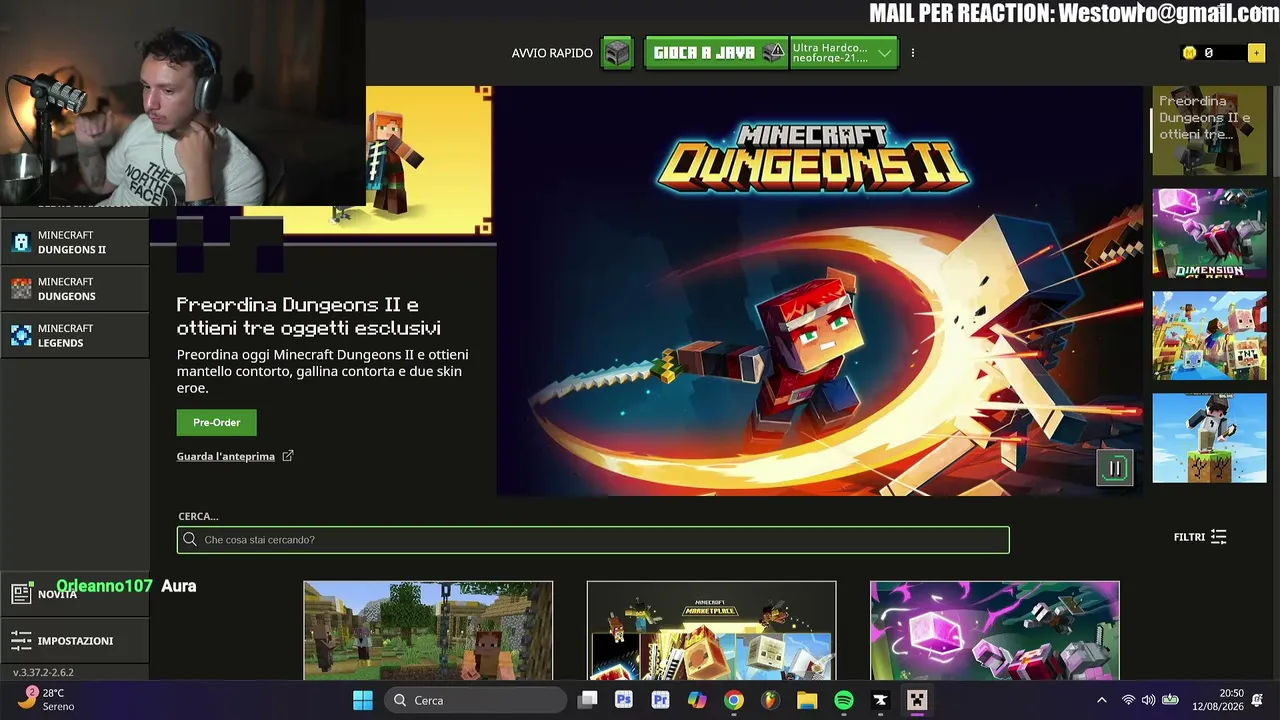Open Impostazioni in the sidebar
This screenshot has height=720, width=1280.
pyautogui.click(x=75, y=641)
